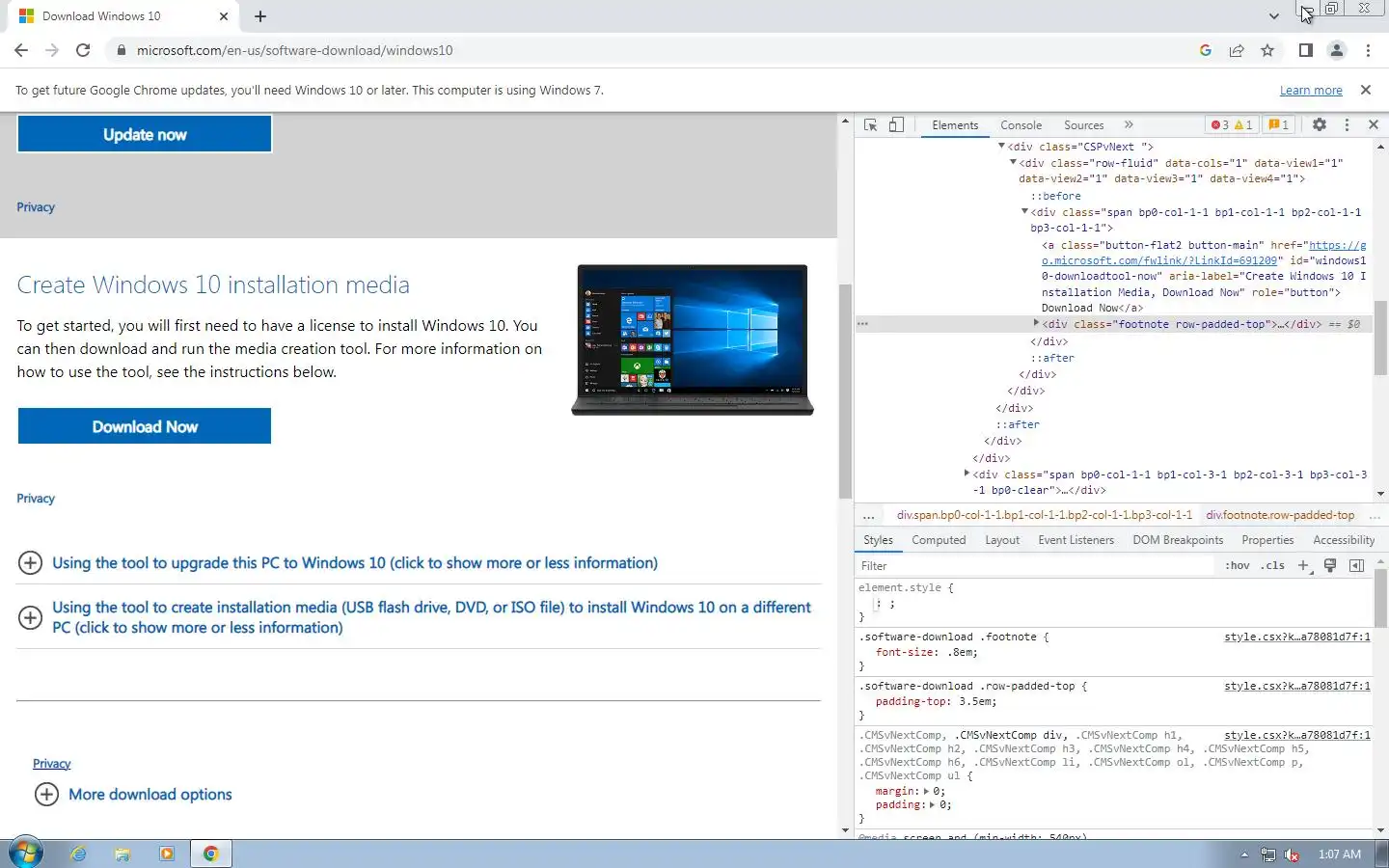Open the Computed styles tab
Screen dimensions: 1389x868
[x=939, y=540]
